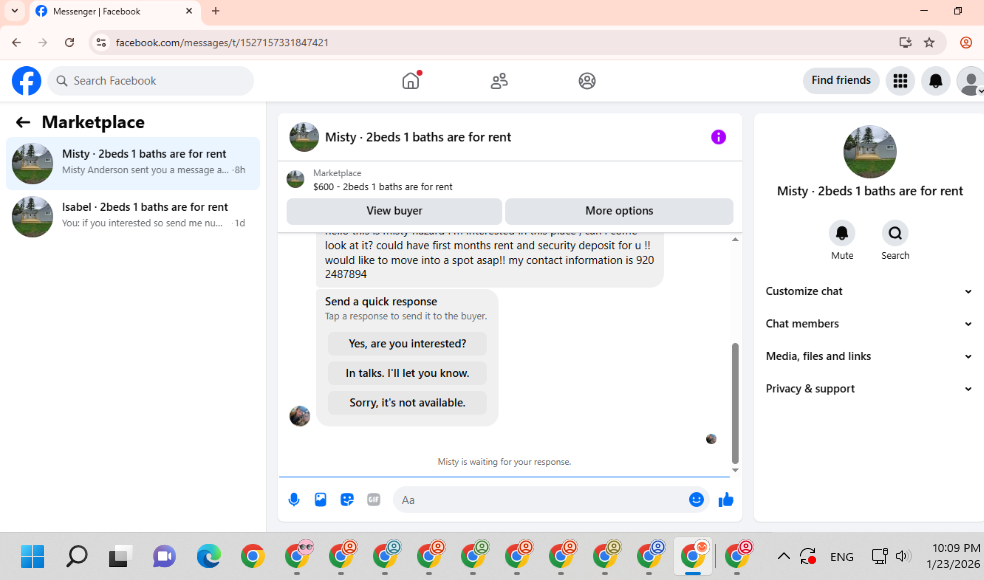Viewport: 984px width, 580px height.
Task: Send a voice clip with microphone icon
Action: point(294,500)
